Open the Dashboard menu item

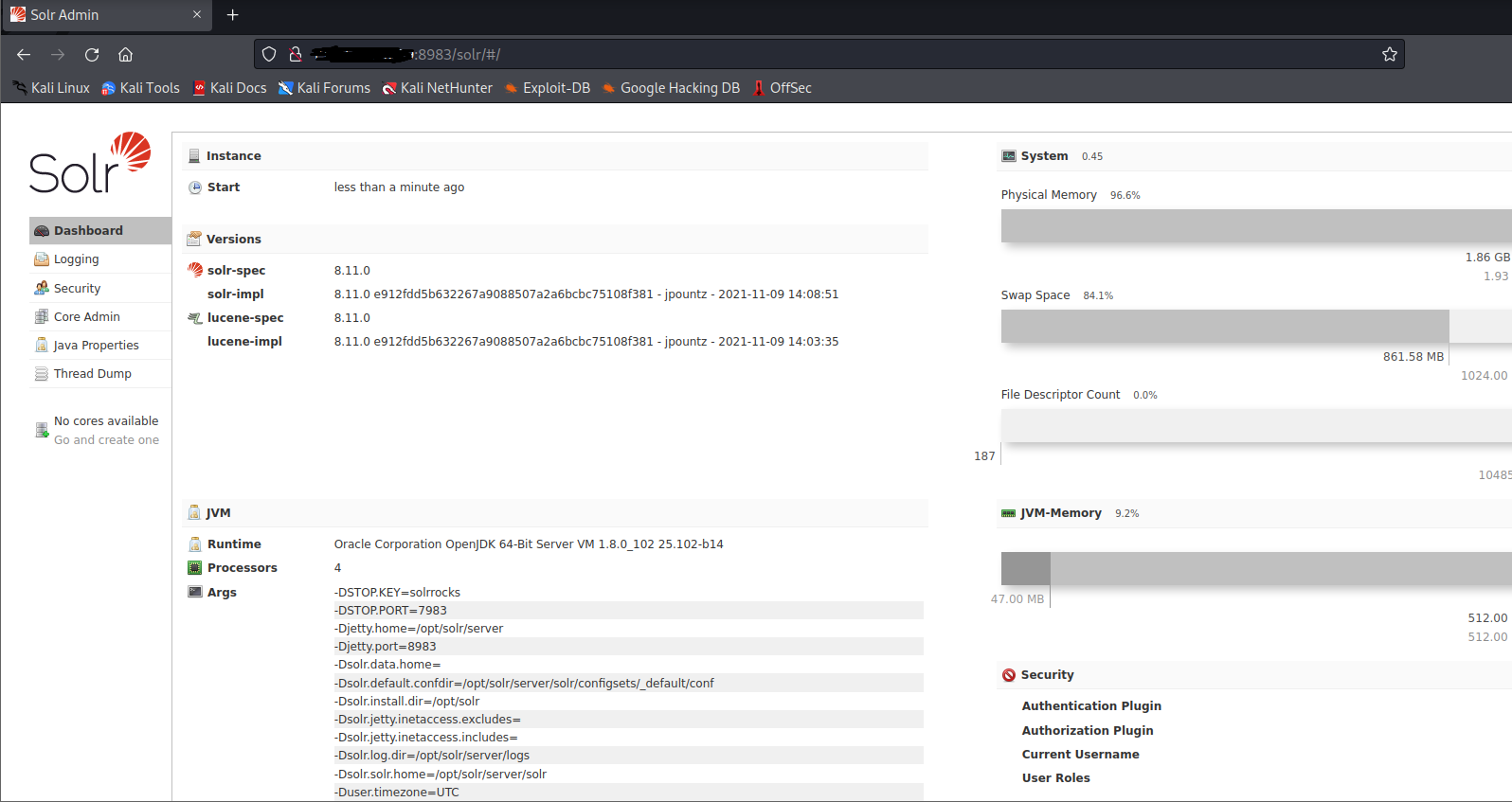100,230
